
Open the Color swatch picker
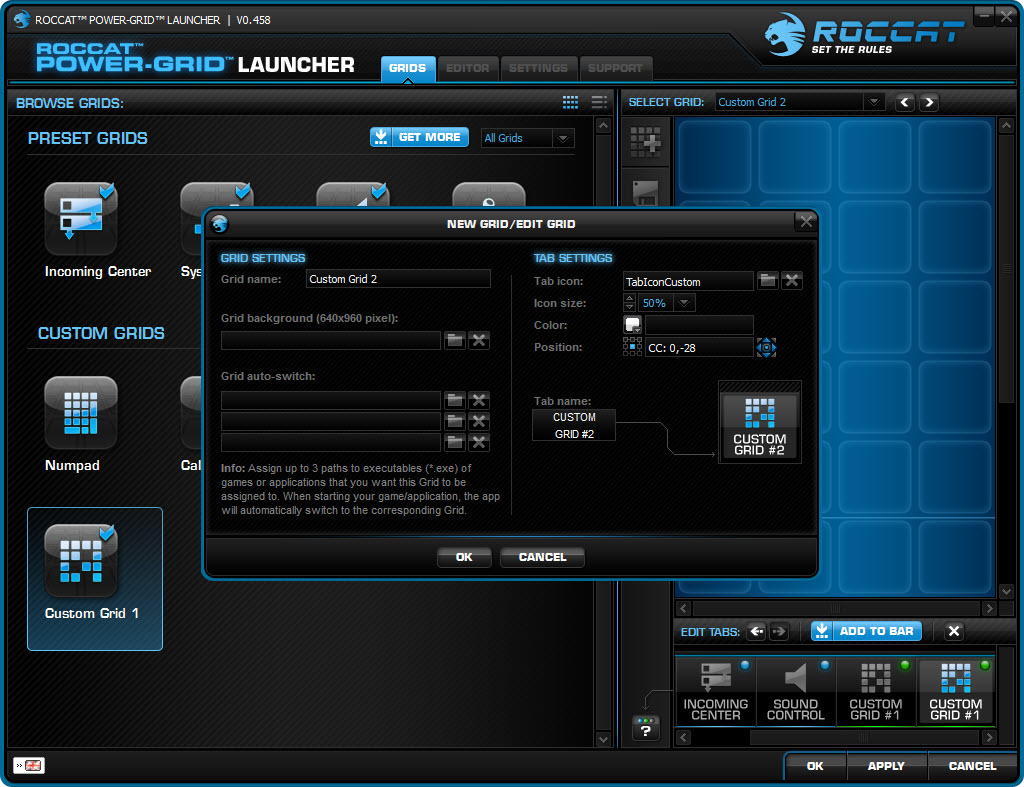(632, 325)
